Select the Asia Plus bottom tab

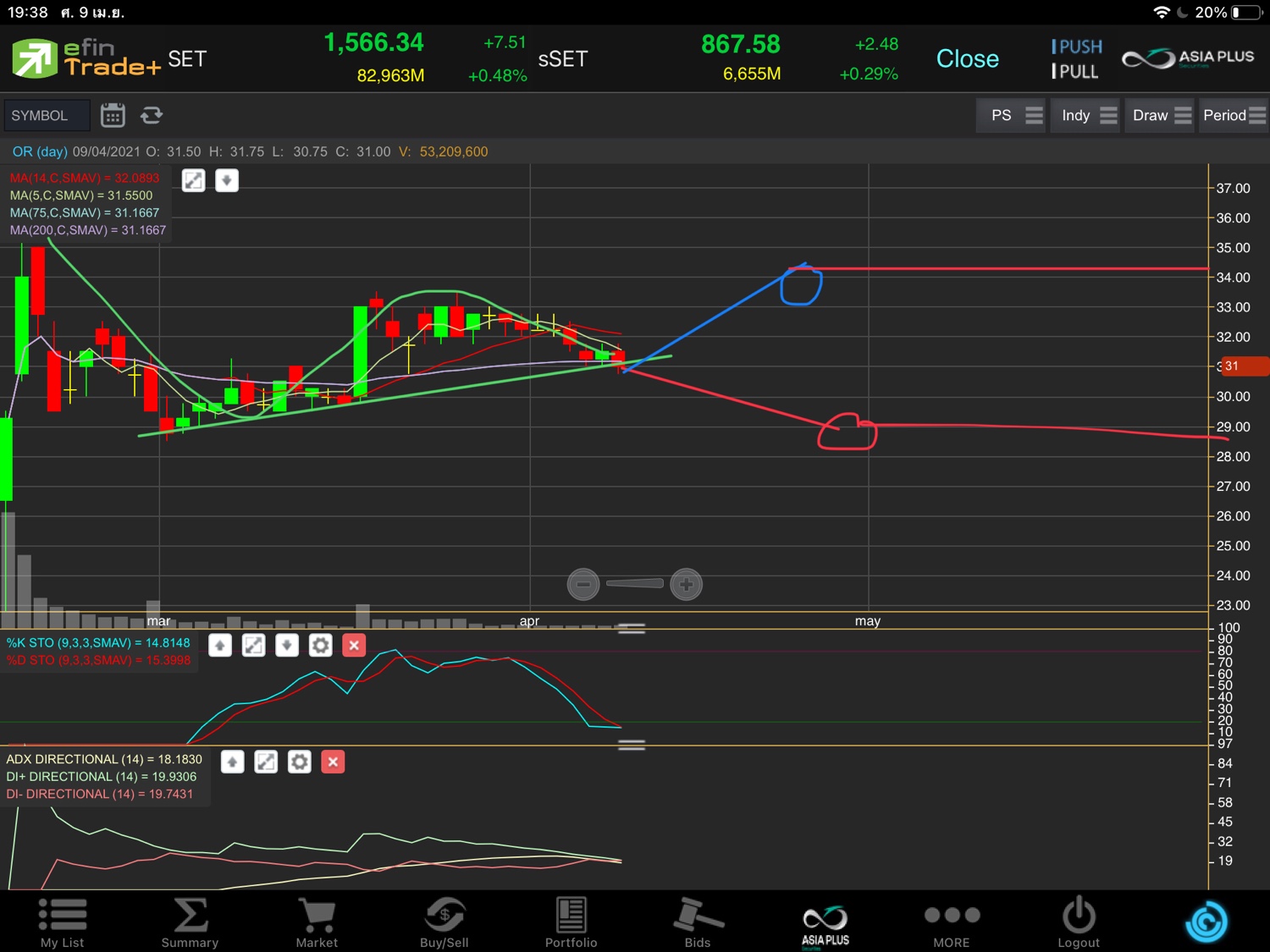tap(825, 927)
